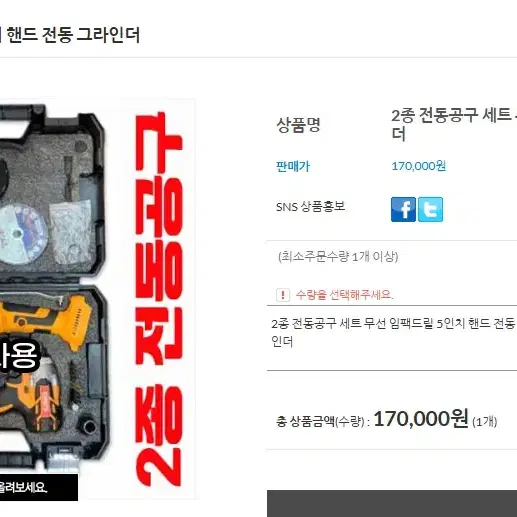Screen dimensions: 517x517
Task: Click the 총 상품금액(수량) label
Action: pyautogui.click(x=323, y=422)
